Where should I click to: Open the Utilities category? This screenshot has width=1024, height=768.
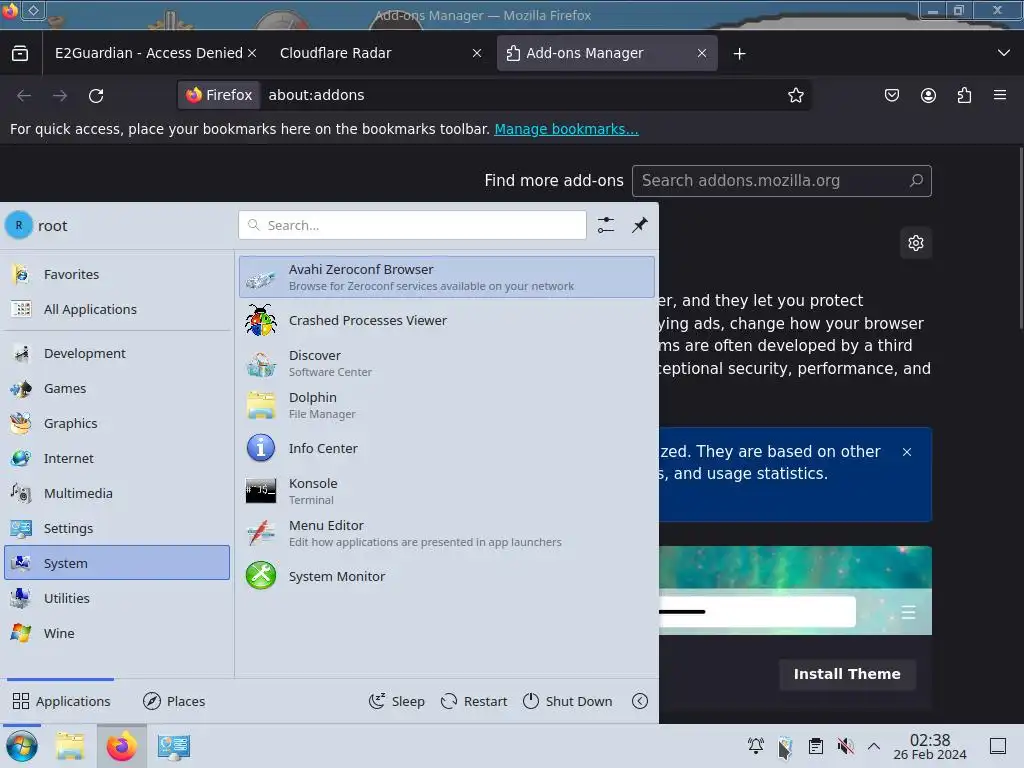click(117, 598)
